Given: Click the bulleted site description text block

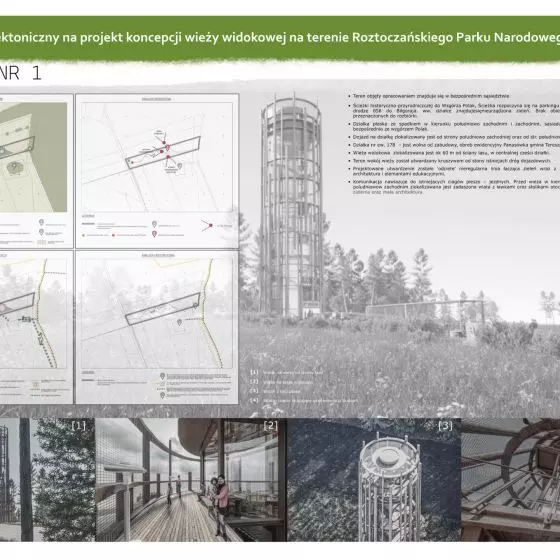Looking at the screenshot, I should pos(454,144).
